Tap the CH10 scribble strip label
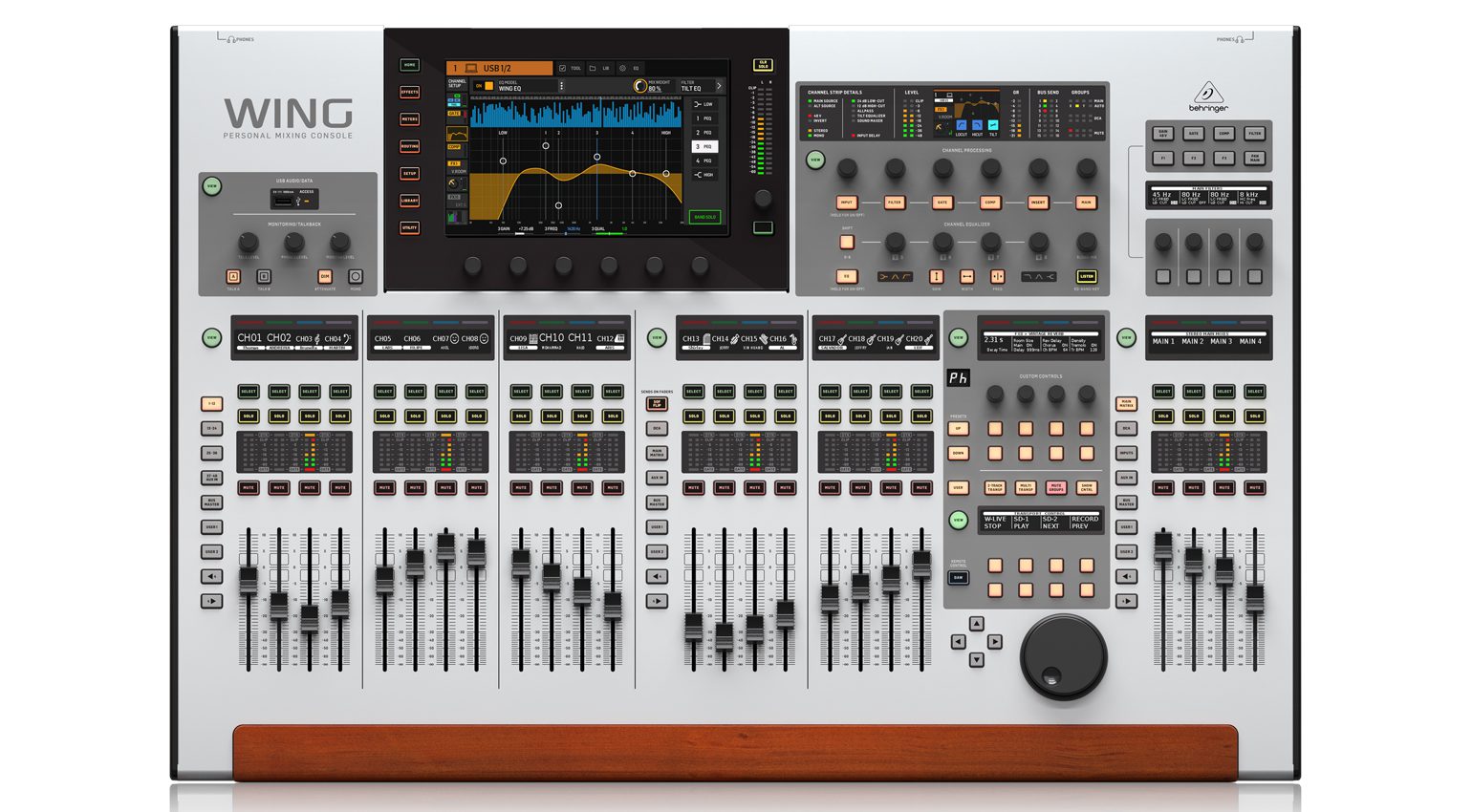Image resolution: width=1472 pixels, height=812 pixels. pyautogui.click(x=552, y=338)
